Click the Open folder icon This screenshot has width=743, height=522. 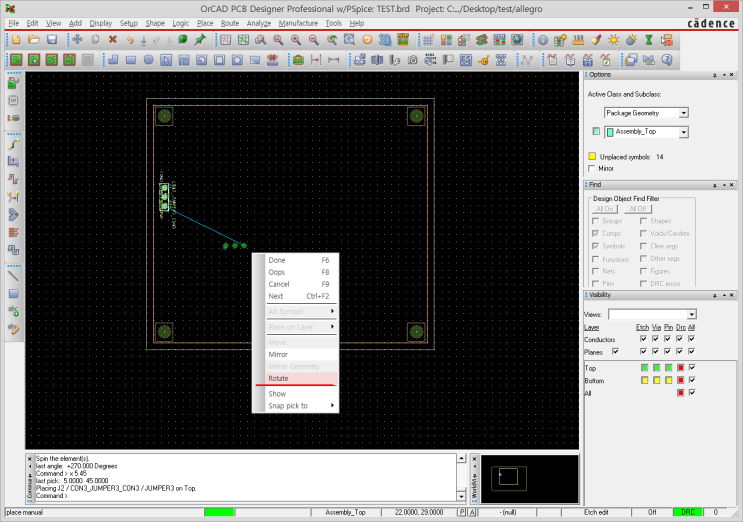pos(33,40)
